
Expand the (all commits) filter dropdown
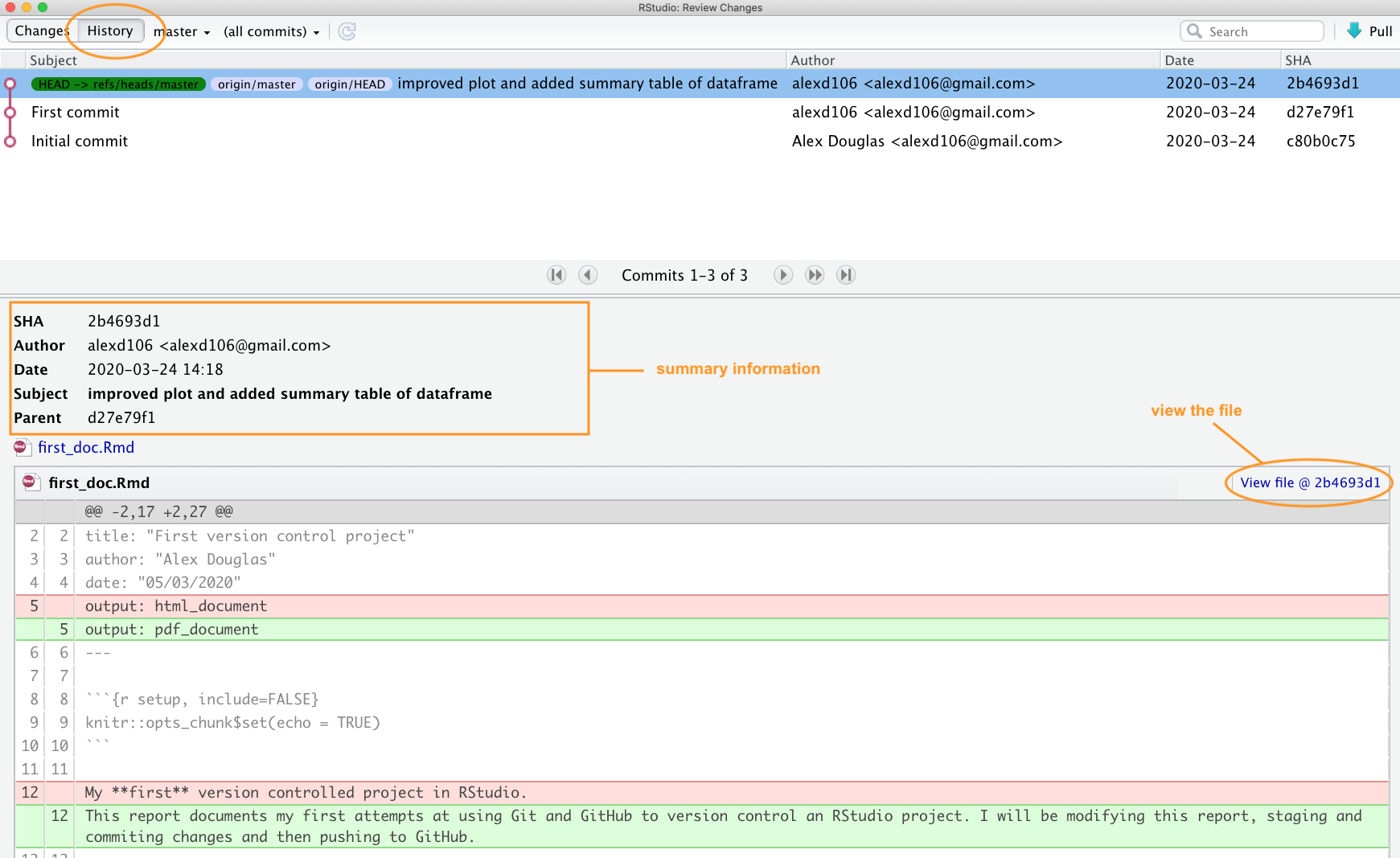[271, 31]
